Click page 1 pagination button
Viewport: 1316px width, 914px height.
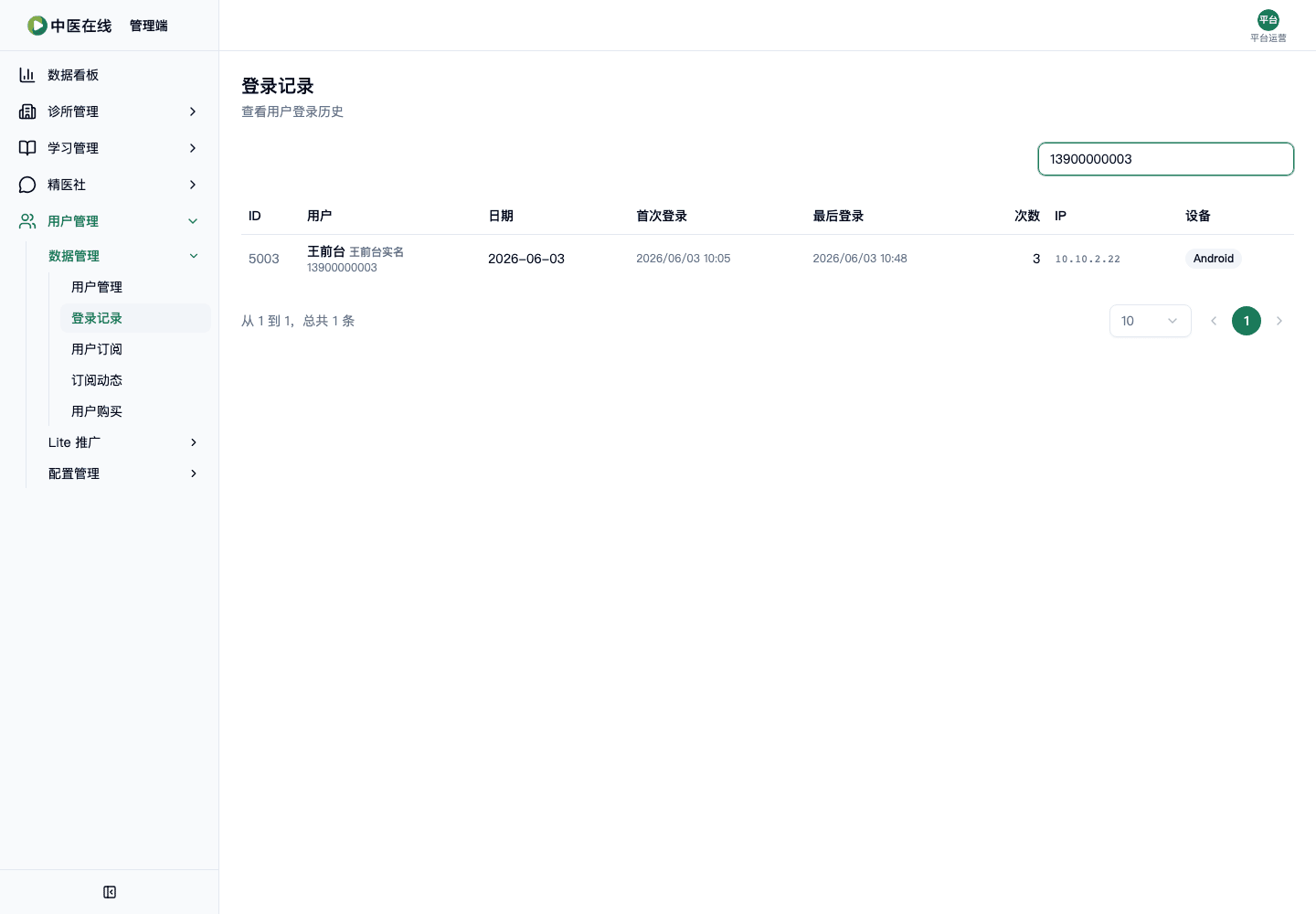1247,321
